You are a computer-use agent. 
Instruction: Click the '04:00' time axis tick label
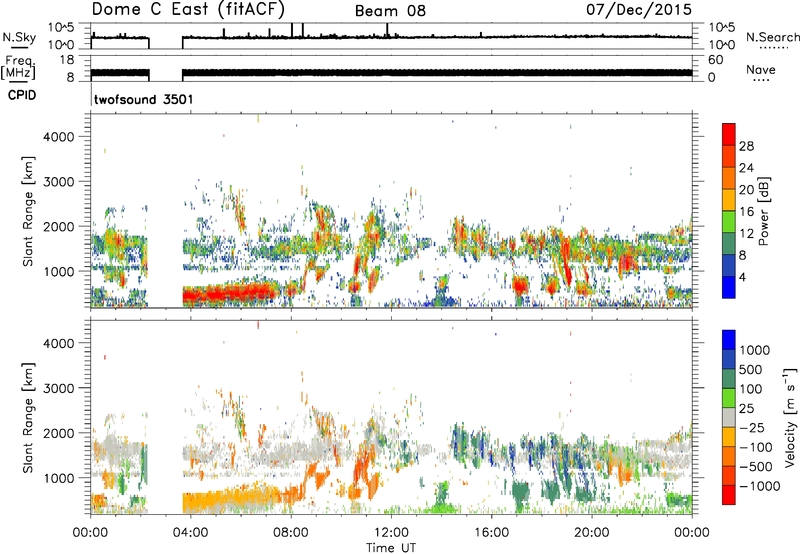pos(191,533)
